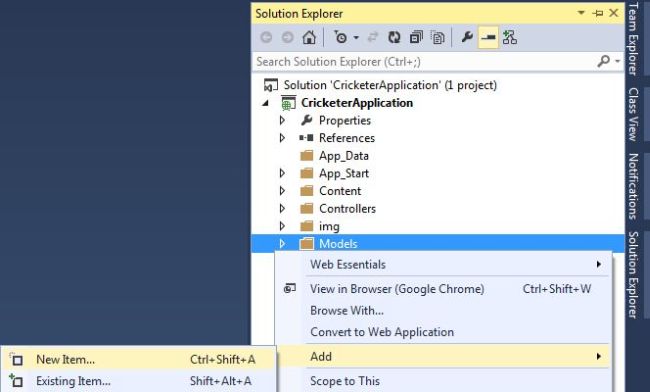Click the Collapse All icon

click(416, 37)
